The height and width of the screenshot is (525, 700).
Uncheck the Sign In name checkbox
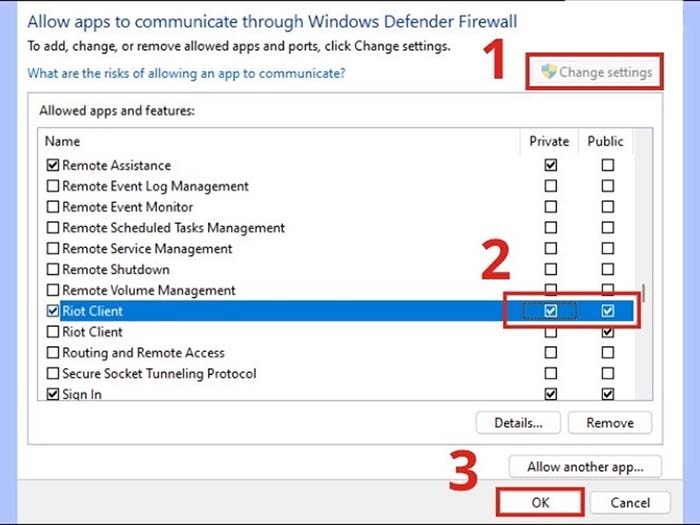click(x=53, y=394)
